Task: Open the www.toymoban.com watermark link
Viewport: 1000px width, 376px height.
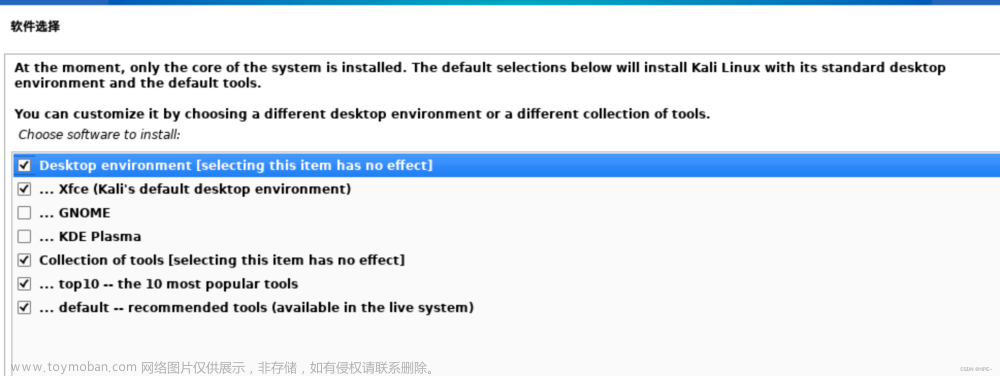Action: point(73,367)
